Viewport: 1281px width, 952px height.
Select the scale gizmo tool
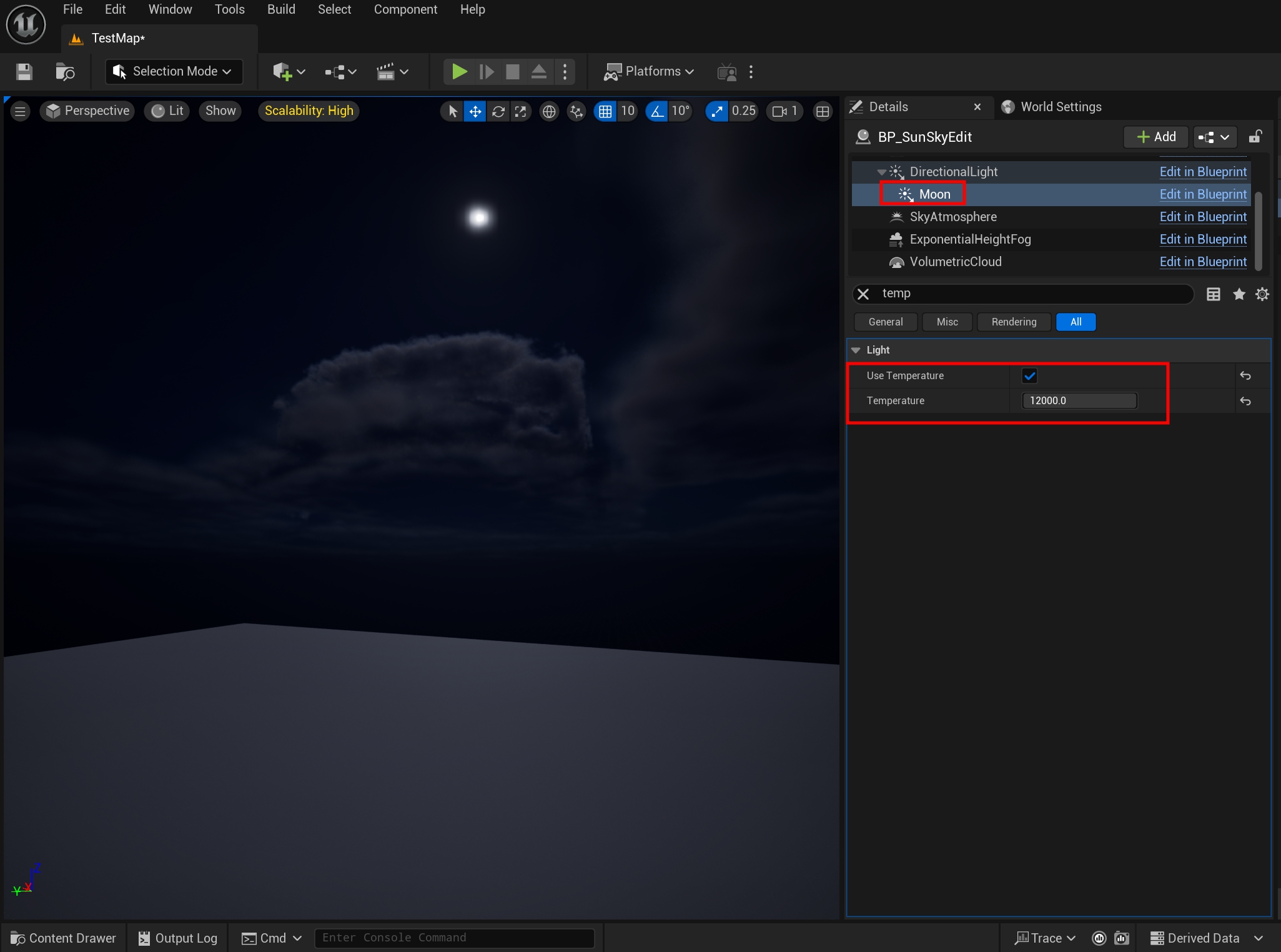[520, 111]
